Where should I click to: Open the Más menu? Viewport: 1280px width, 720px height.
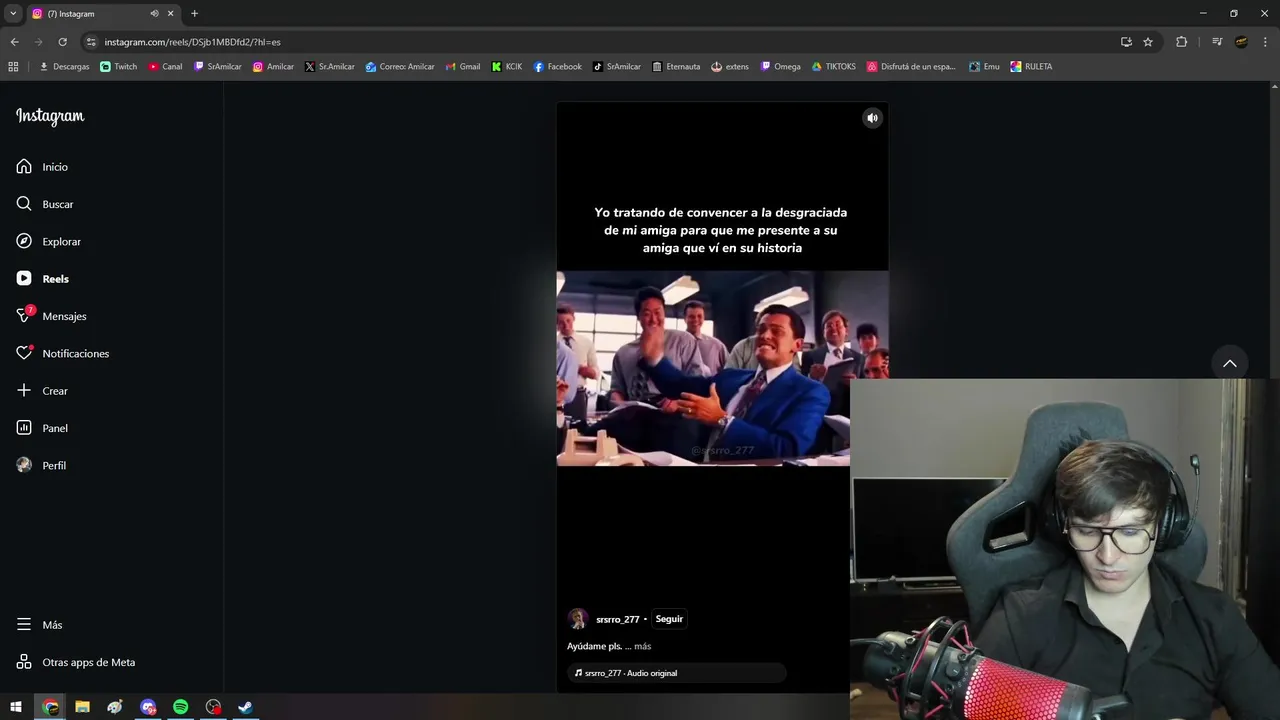(39, 625)
